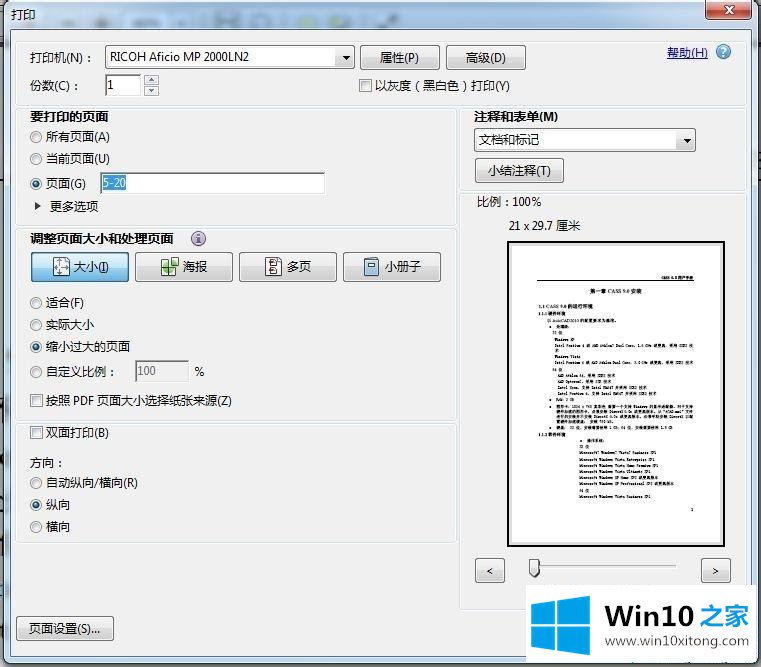Select the 海报 (Poster) button
761x667 pixels.
[184, 267]
